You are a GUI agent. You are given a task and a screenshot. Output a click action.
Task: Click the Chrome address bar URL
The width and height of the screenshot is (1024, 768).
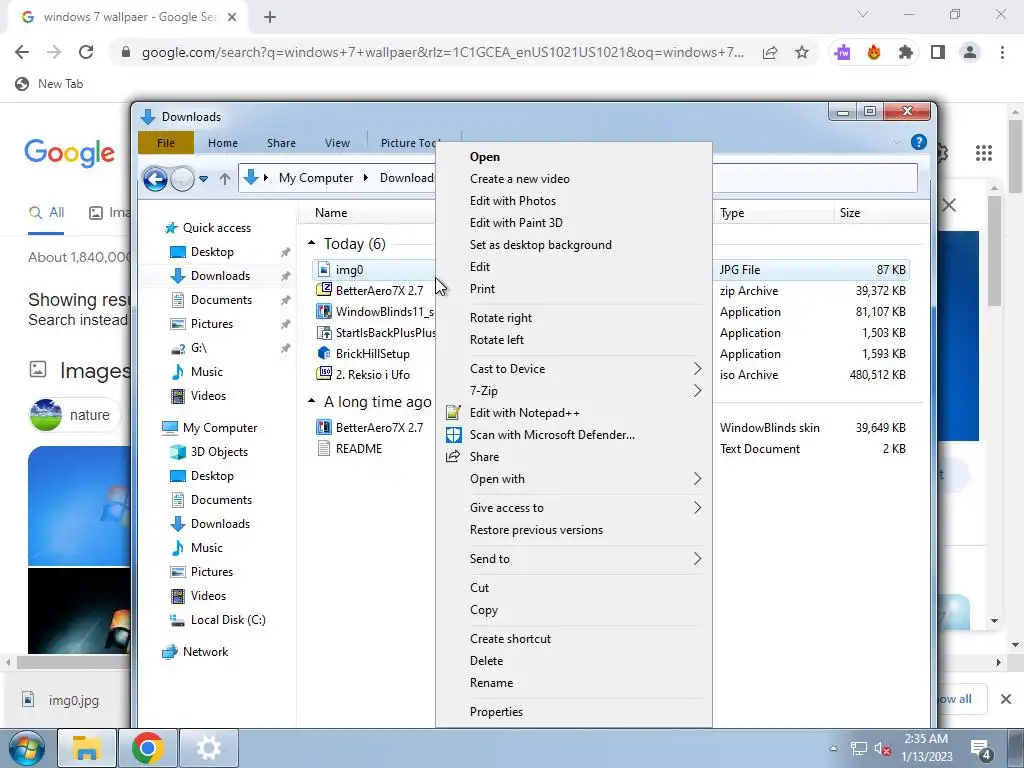pyautogui.click(x=442, y=52)
